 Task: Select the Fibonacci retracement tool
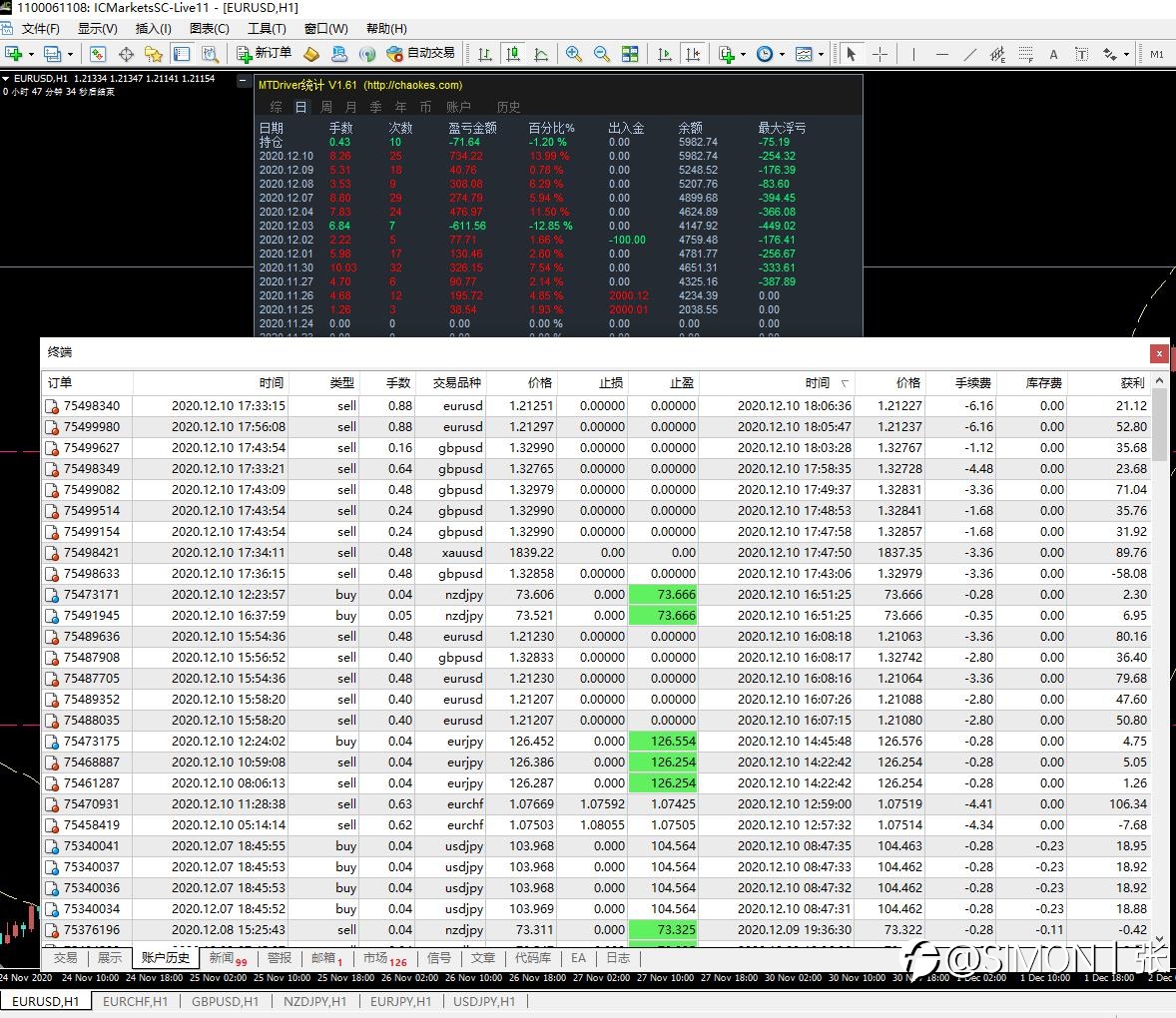pos(1025,54)
